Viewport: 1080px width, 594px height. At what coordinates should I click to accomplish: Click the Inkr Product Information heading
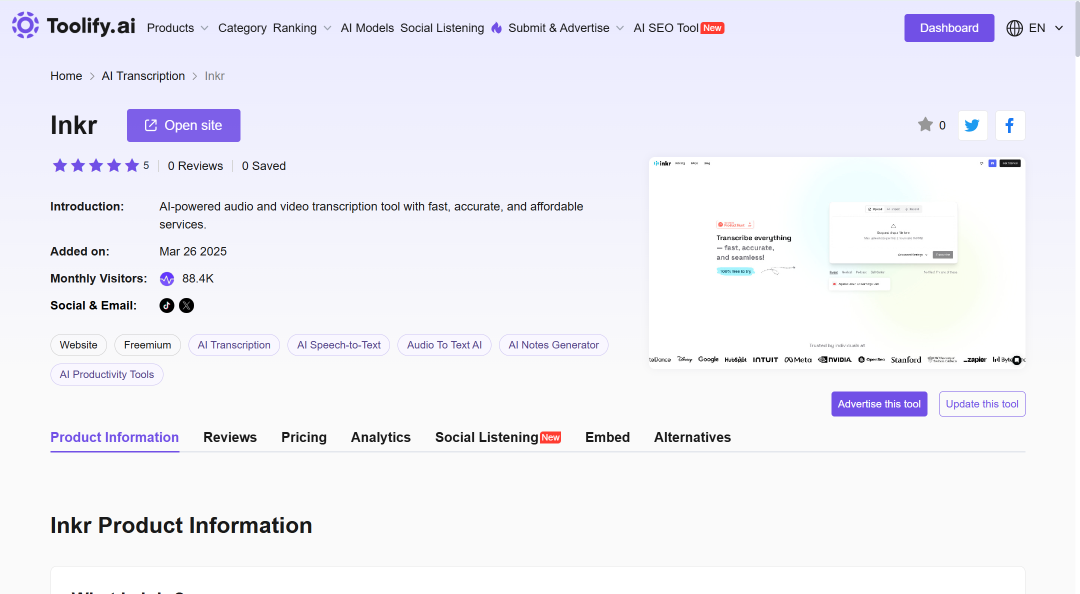[181, 526]
